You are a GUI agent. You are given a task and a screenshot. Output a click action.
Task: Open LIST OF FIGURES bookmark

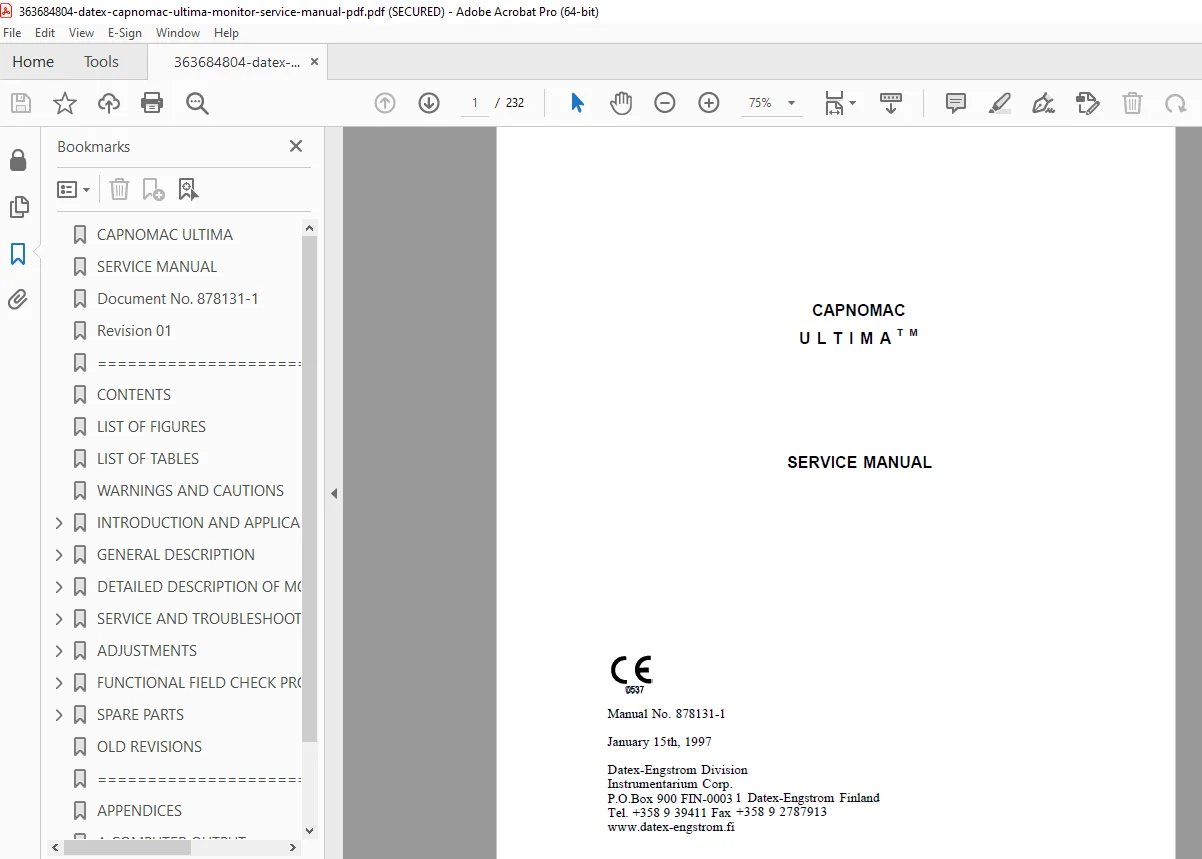tap(151, 427)
